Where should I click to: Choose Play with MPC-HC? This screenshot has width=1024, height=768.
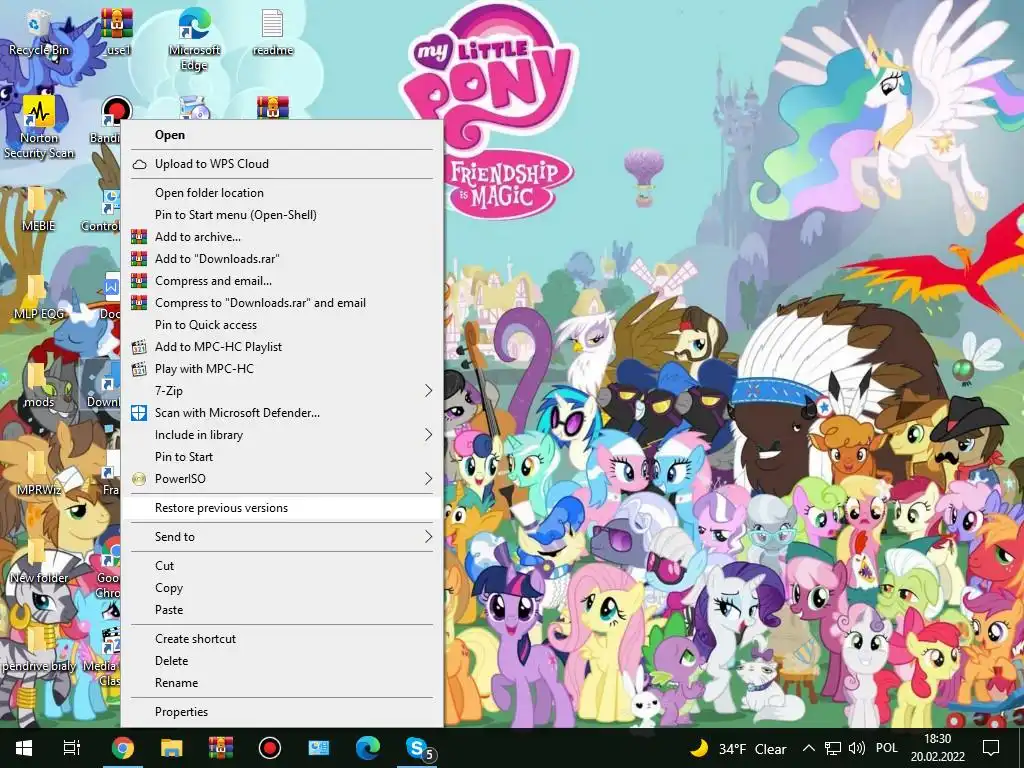282,369
